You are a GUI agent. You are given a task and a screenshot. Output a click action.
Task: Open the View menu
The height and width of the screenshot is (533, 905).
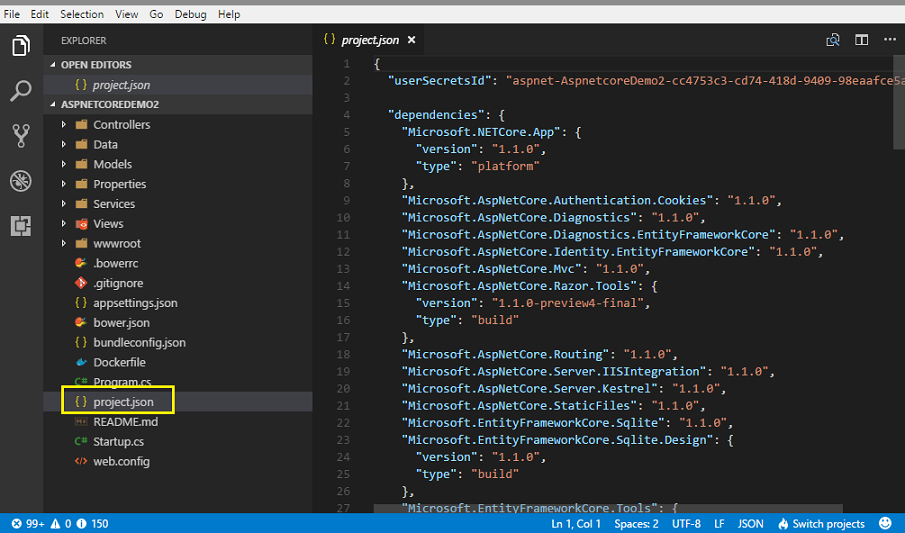pyautogui.click(x=126, y=14)
